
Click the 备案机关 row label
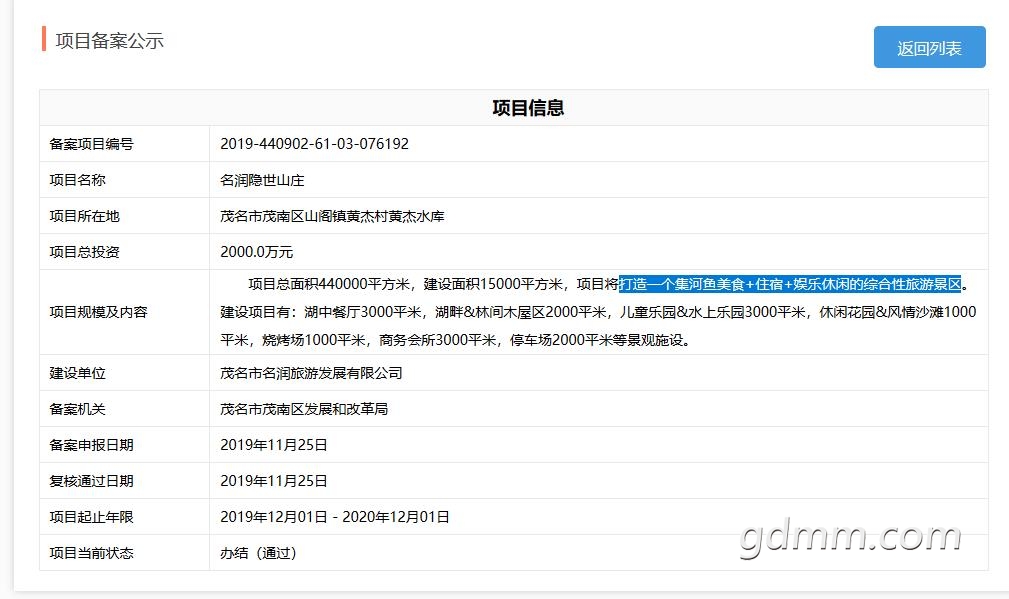coord(77,409)
